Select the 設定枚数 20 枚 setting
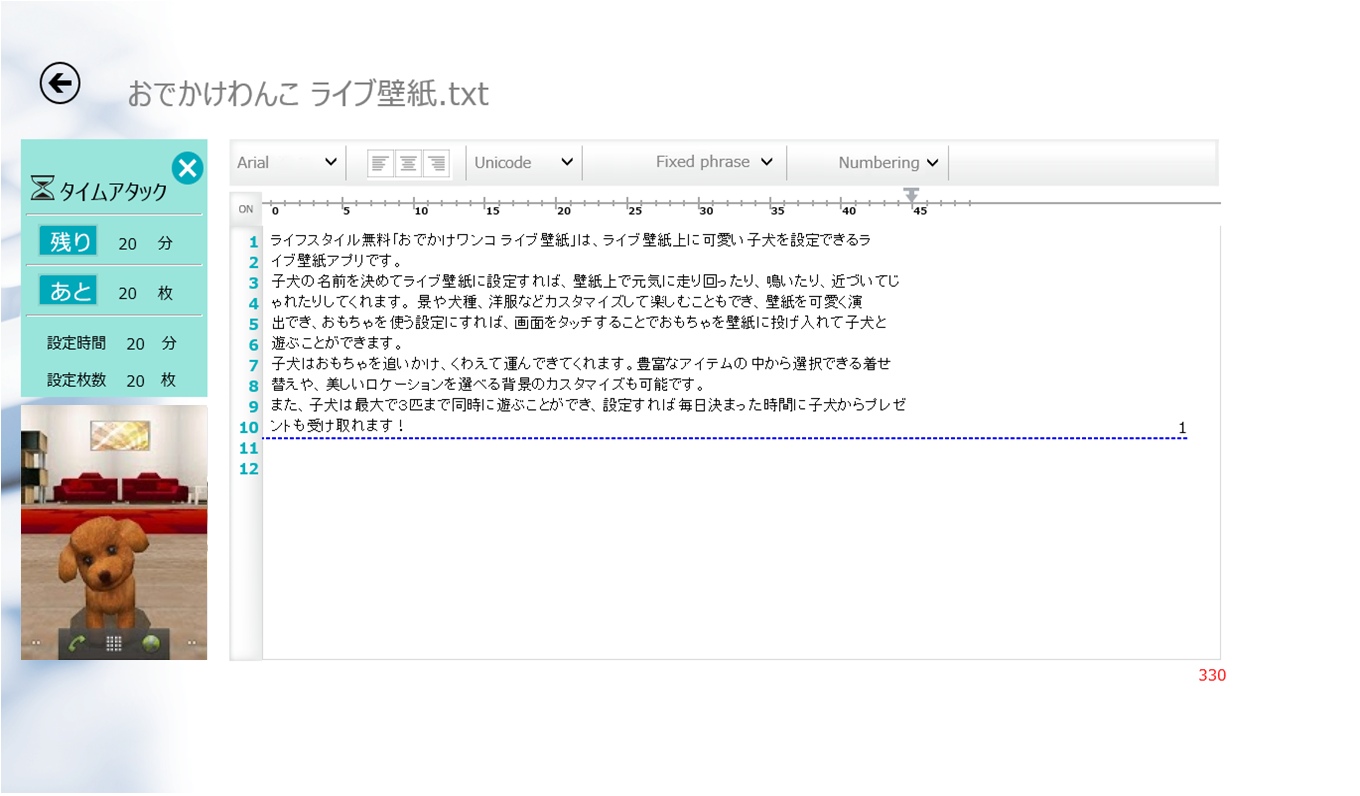 pos(112,380)
